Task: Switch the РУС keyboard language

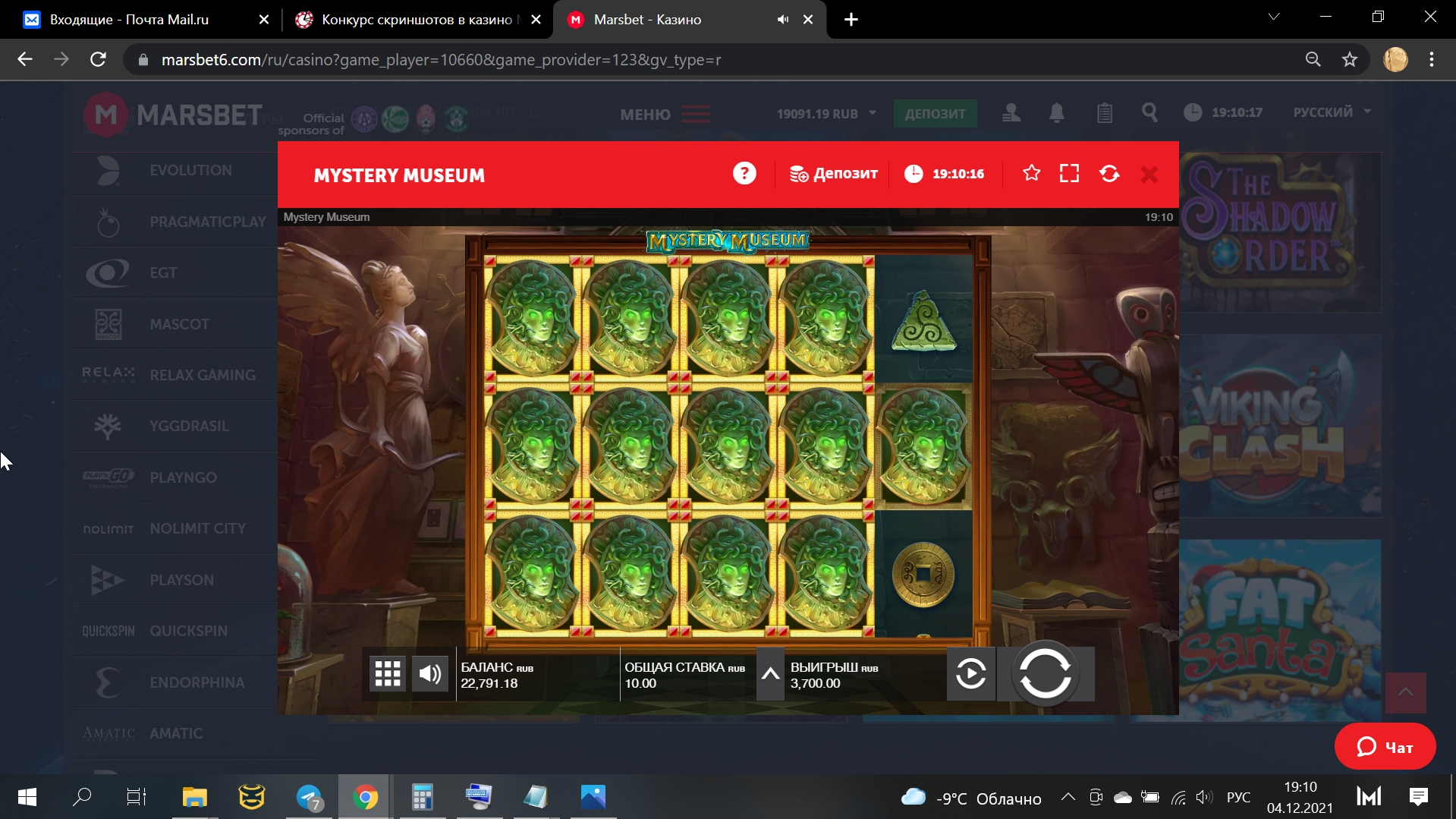Action: 1238,797
